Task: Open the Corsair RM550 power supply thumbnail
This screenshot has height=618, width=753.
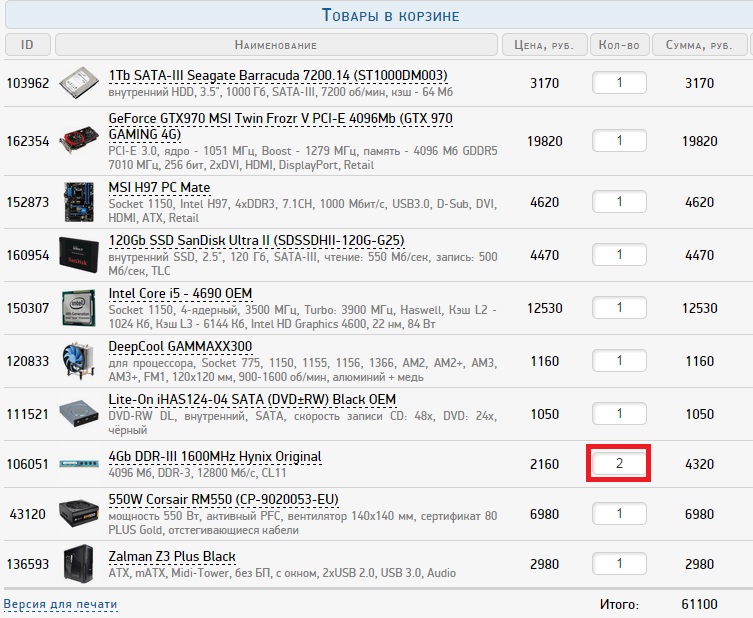Action: [79, 513]
